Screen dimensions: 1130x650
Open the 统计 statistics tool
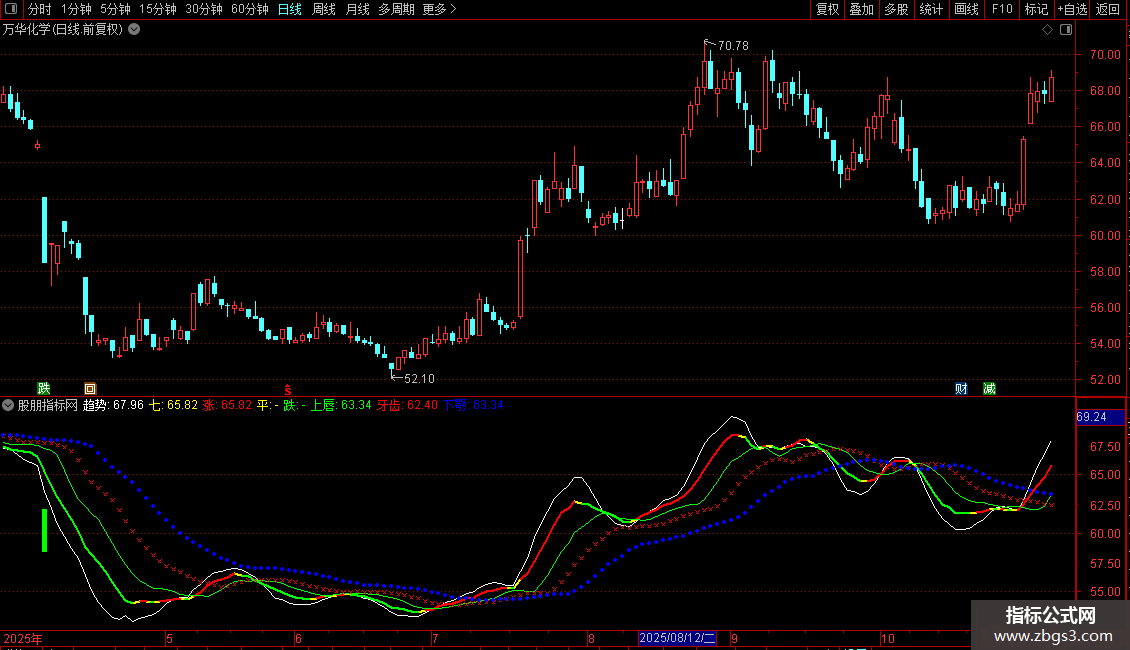point(931,9)
